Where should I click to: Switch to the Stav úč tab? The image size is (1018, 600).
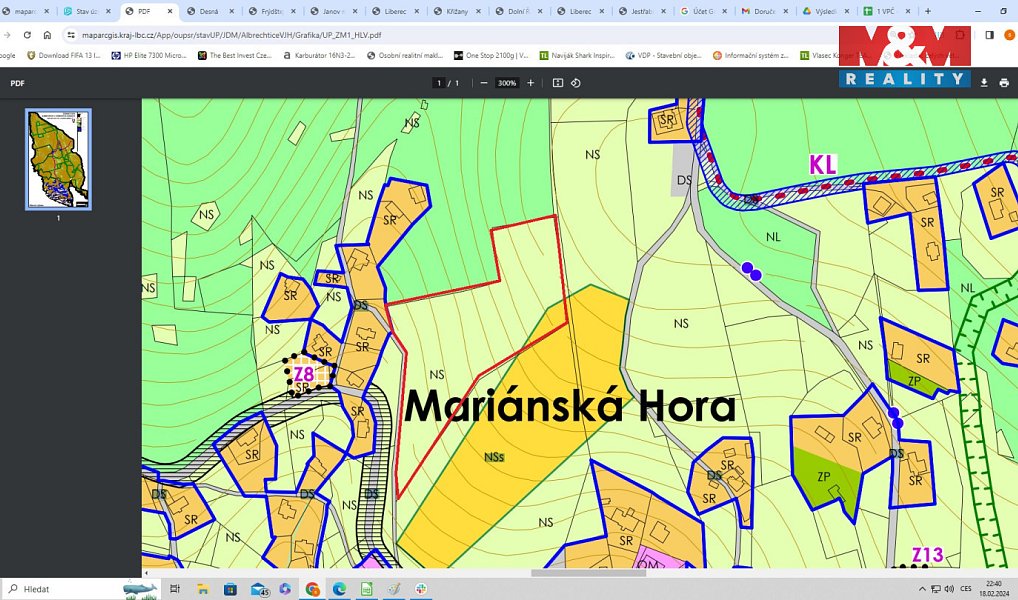tap(87, 11)
